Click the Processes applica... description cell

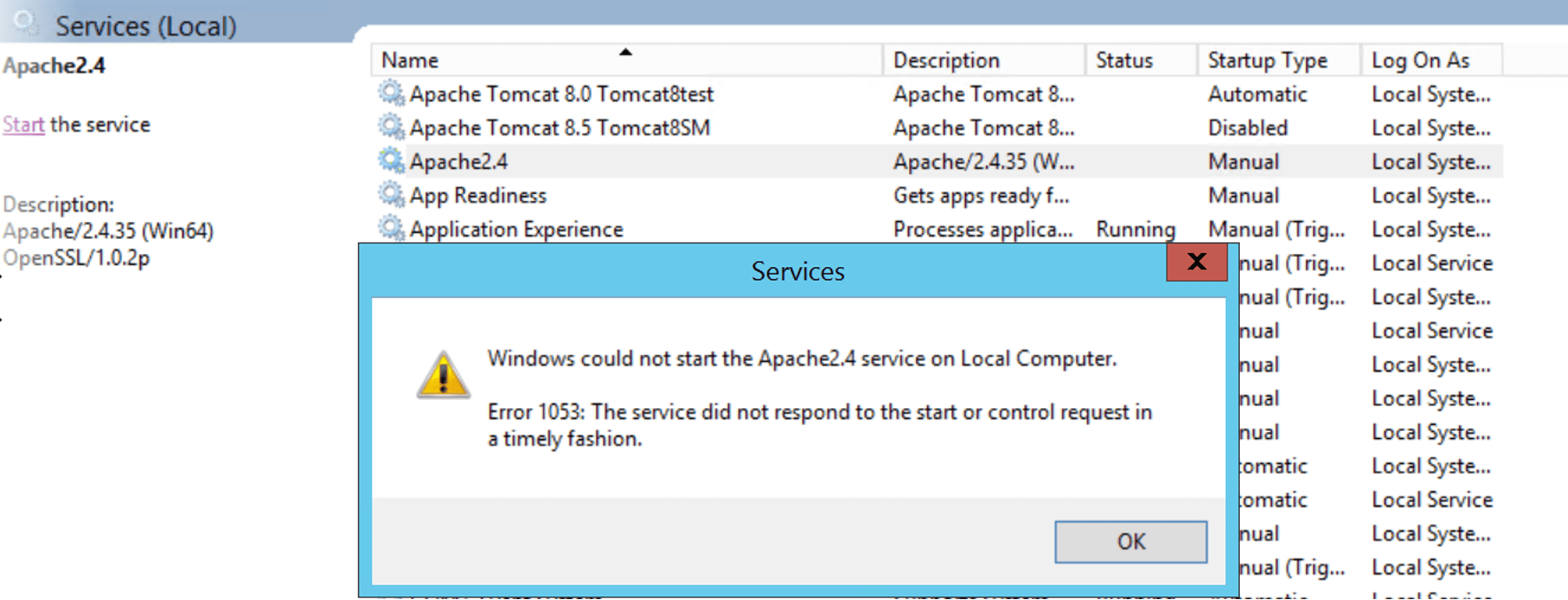point(983,228)
